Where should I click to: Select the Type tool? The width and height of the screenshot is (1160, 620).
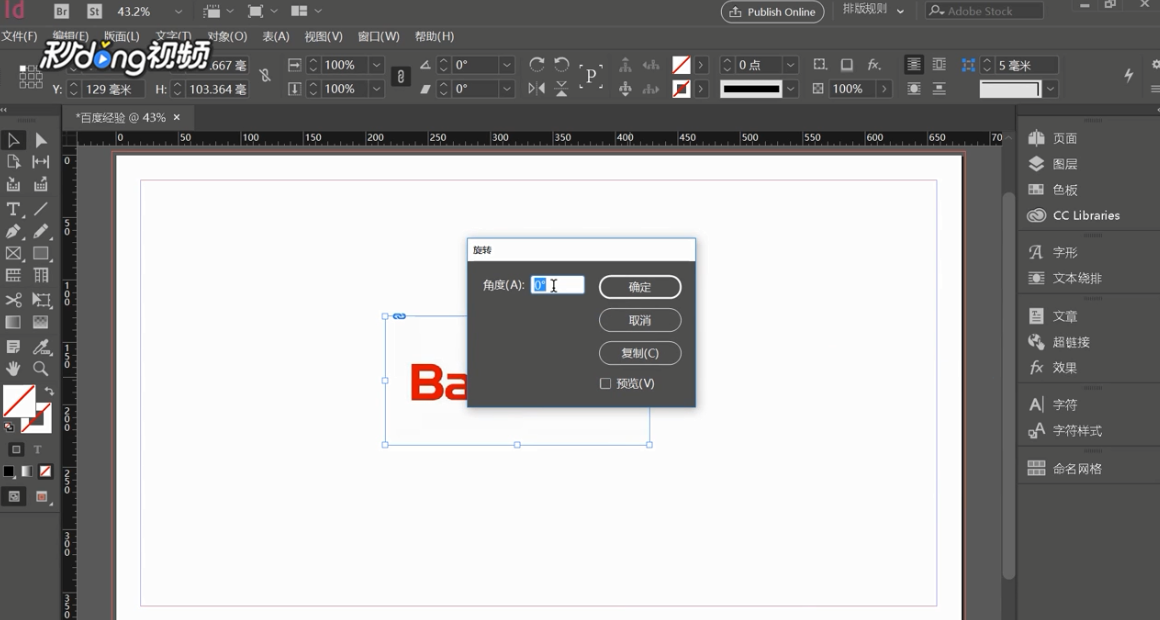click(x=13, y=209)
